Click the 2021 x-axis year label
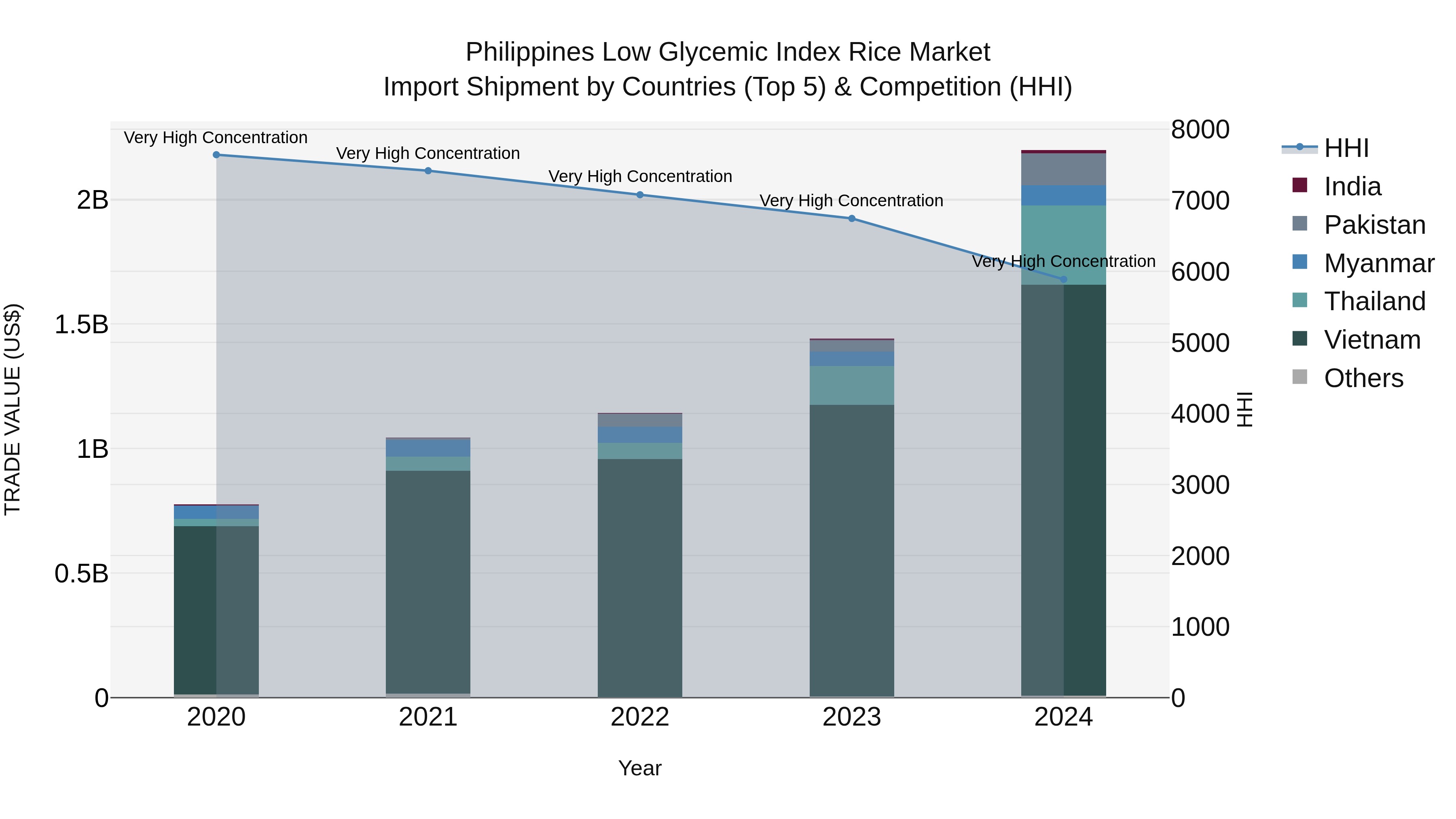This screenshot has width=1456, height=819. 428,717
